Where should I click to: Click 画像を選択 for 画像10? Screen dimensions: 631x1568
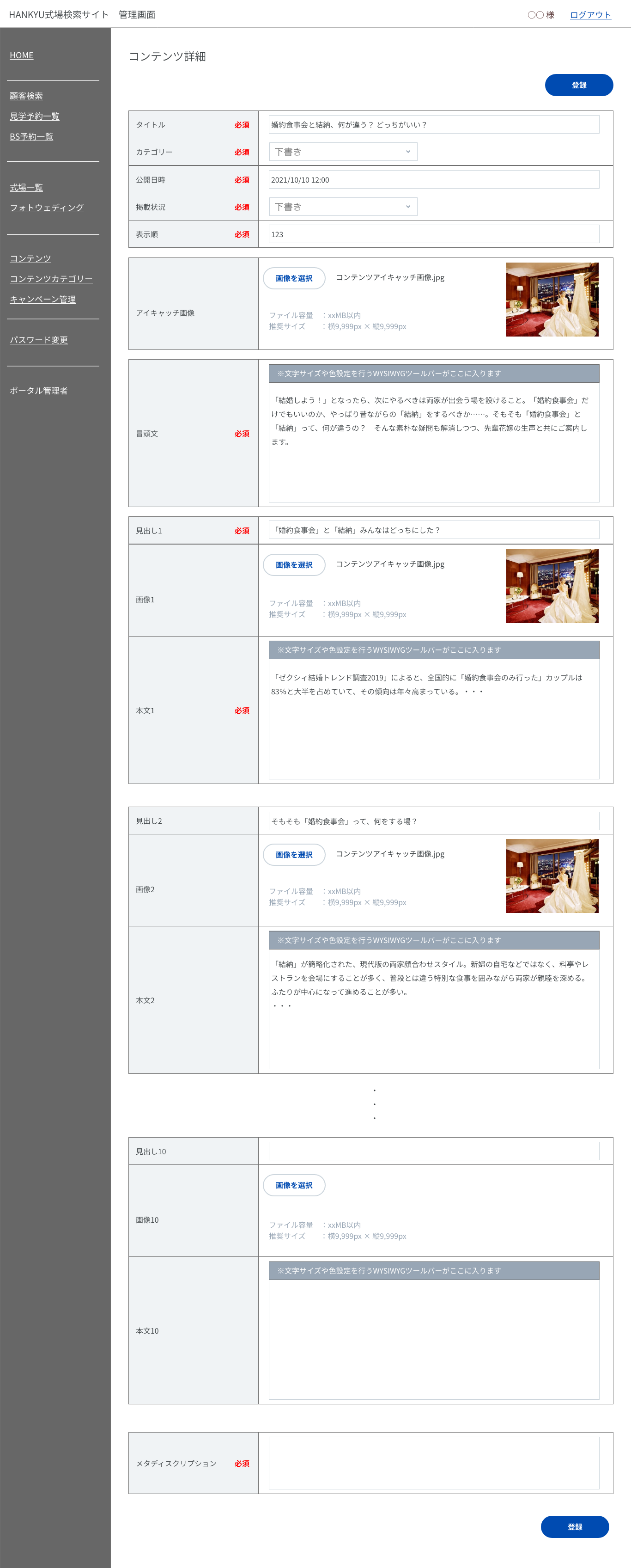tap(294, 1185)
